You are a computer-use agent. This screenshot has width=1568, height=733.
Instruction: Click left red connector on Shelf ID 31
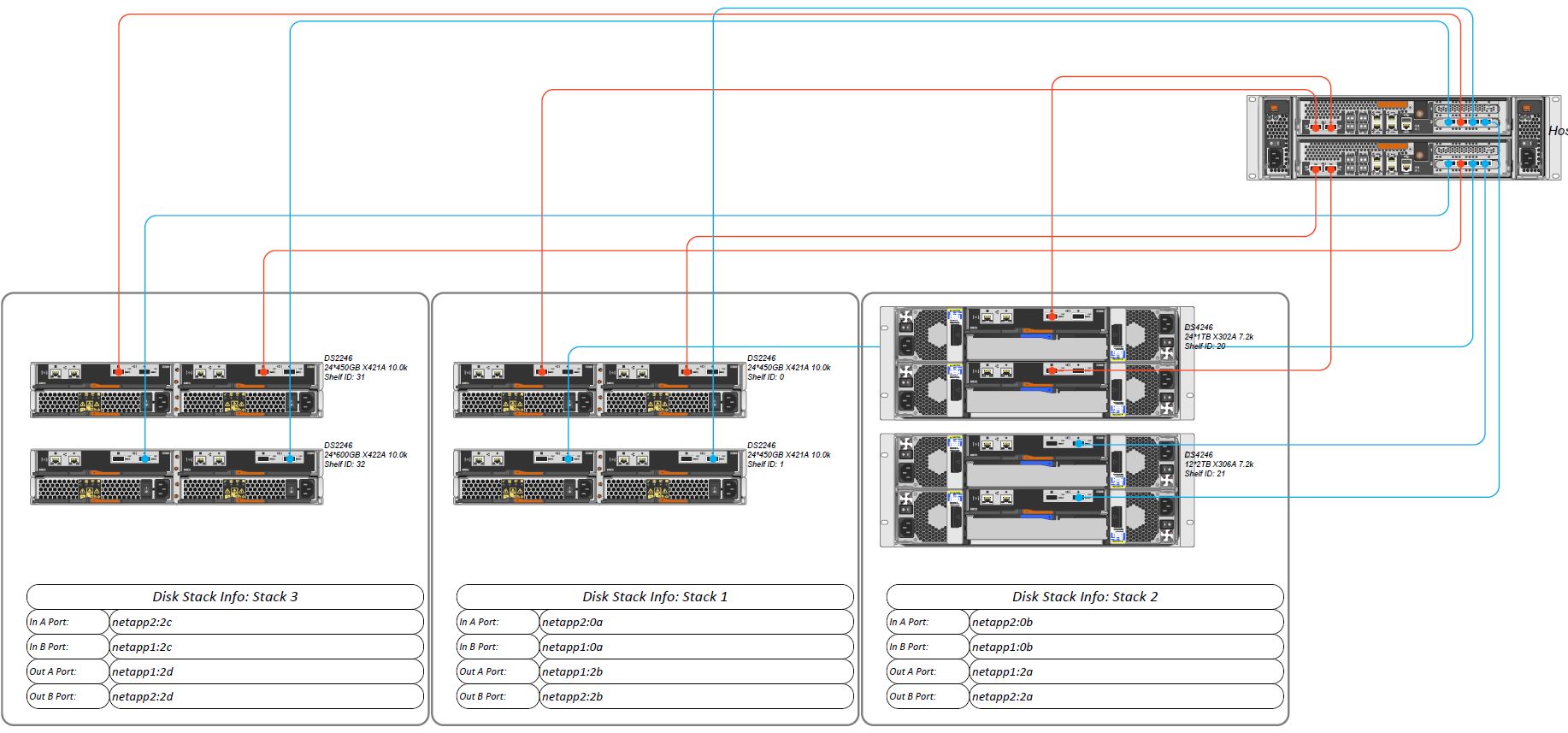(x=118, y=371)
